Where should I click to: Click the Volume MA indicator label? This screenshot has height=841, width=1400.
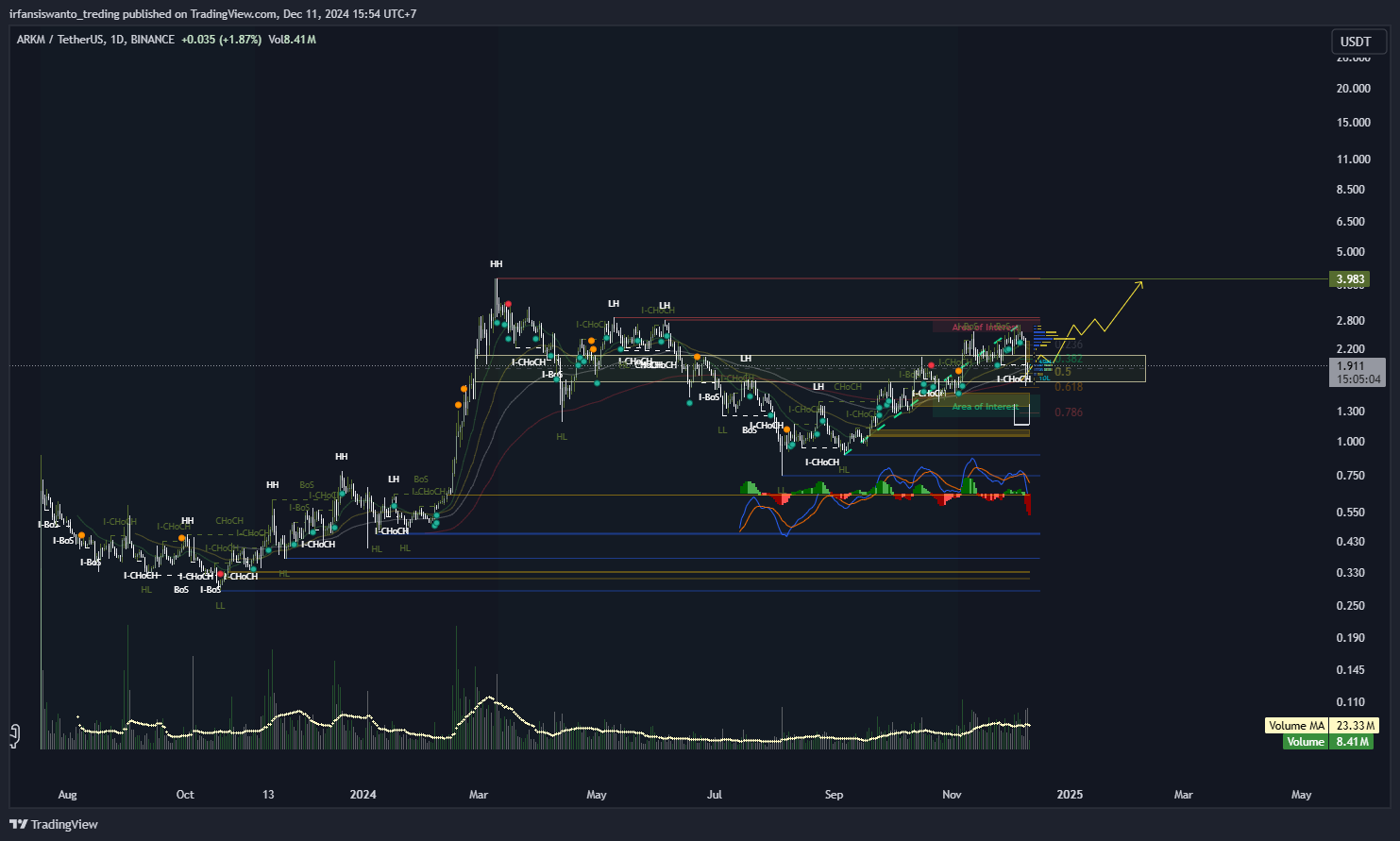pyautogui.click(x=1297, y=726)
